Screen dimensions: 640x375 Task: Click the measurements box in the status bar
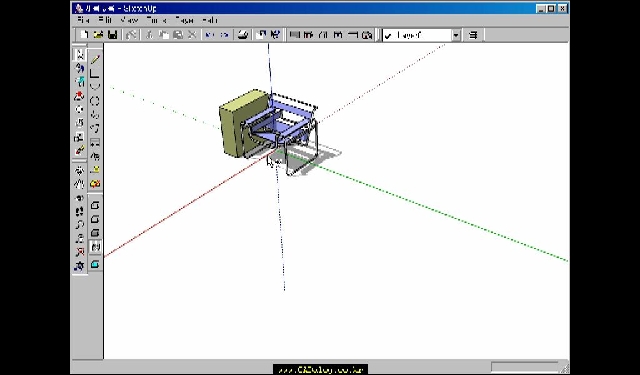[x=524, y=366]
